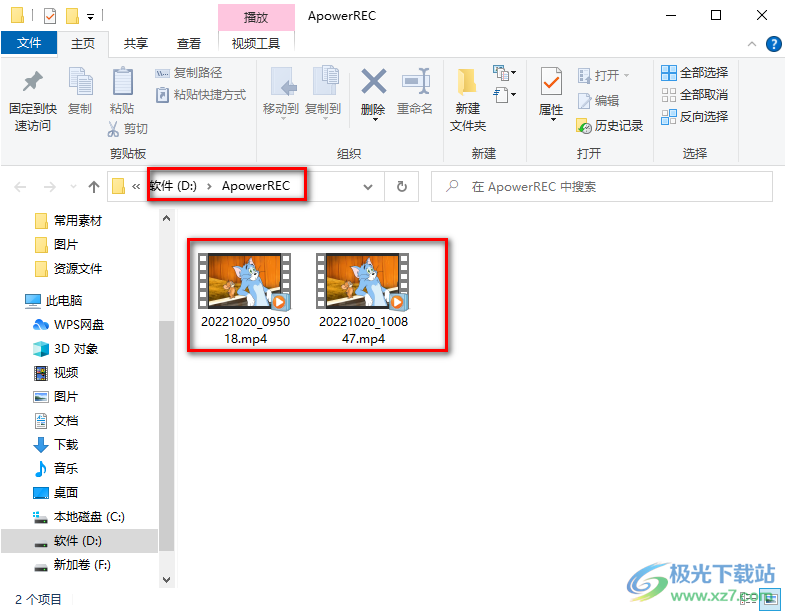Open History (历史记录)
The height and width of the screenshot is (612, 786).
pyautogui.click(x=610, y=126)
